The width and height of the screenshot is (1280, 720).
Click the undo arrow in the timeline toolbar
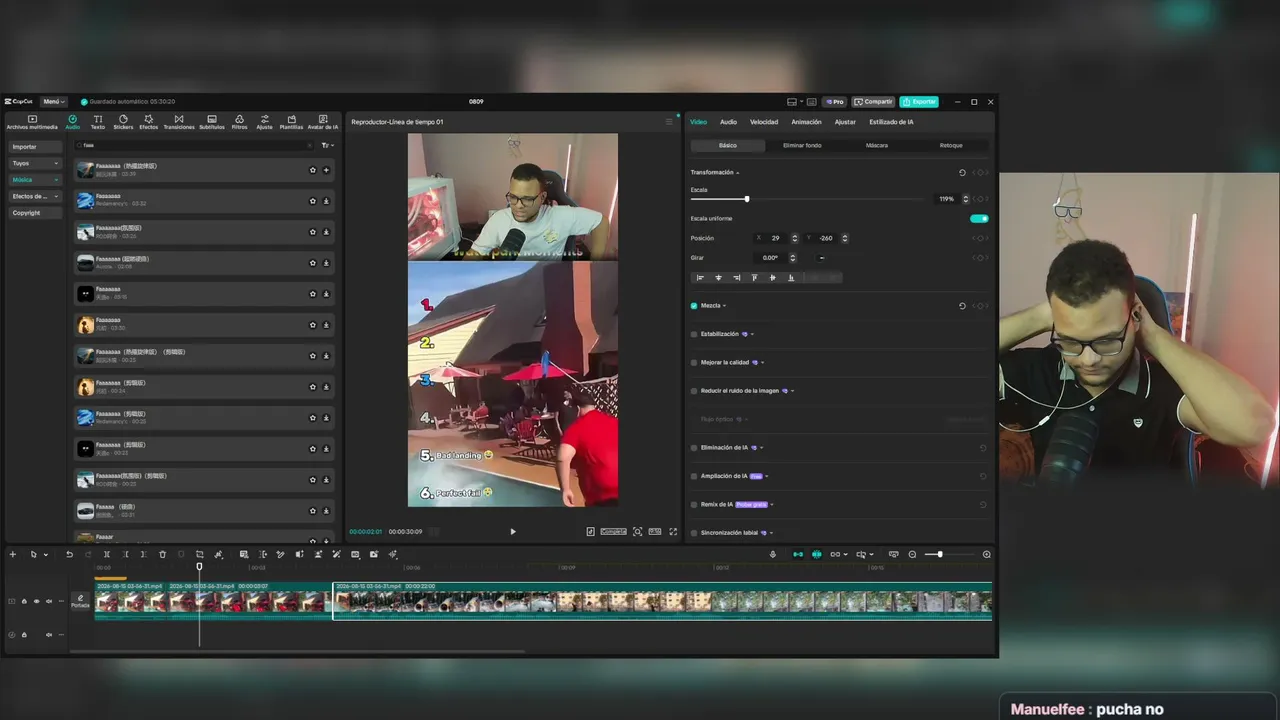pos(69,554)
